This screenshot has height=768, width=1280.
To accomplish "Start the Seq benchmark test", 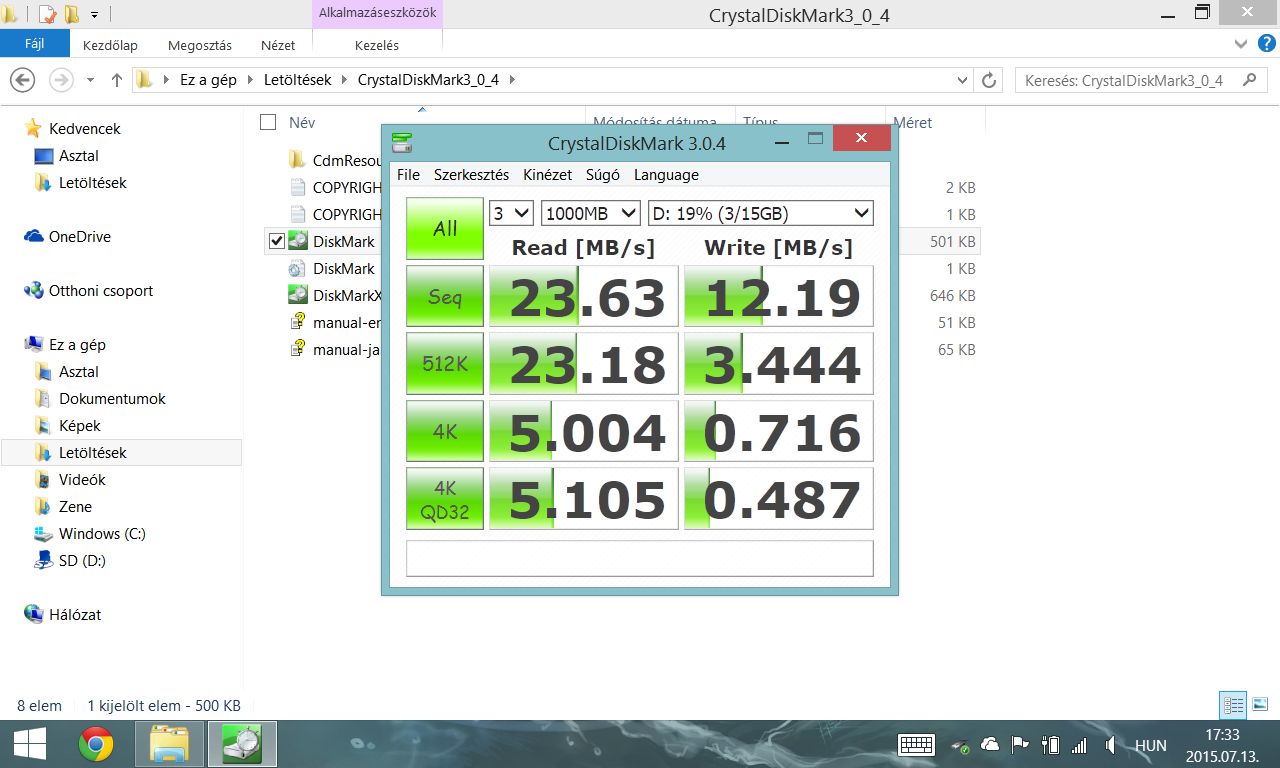I will pyautogui.click(x=445, y=296).
